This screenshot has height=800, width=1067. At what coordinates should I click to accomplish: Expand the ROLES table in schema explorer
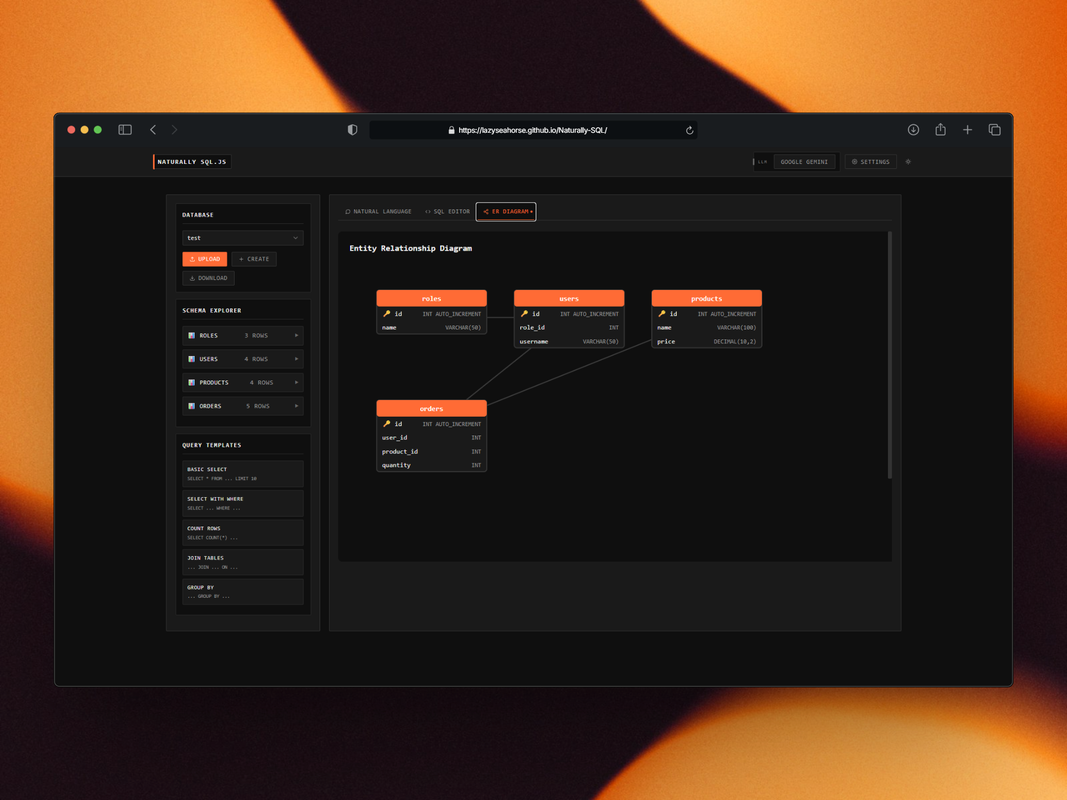[x=242, y=335]
